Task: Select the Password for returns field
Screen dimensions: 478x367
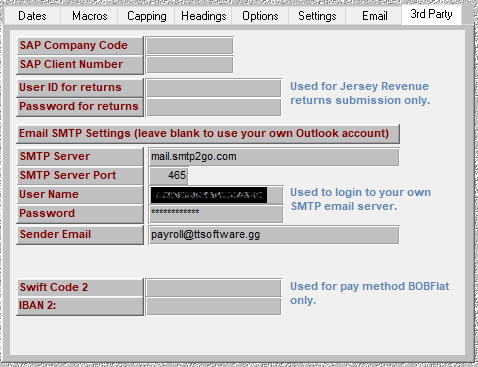Action: (214, 107)
